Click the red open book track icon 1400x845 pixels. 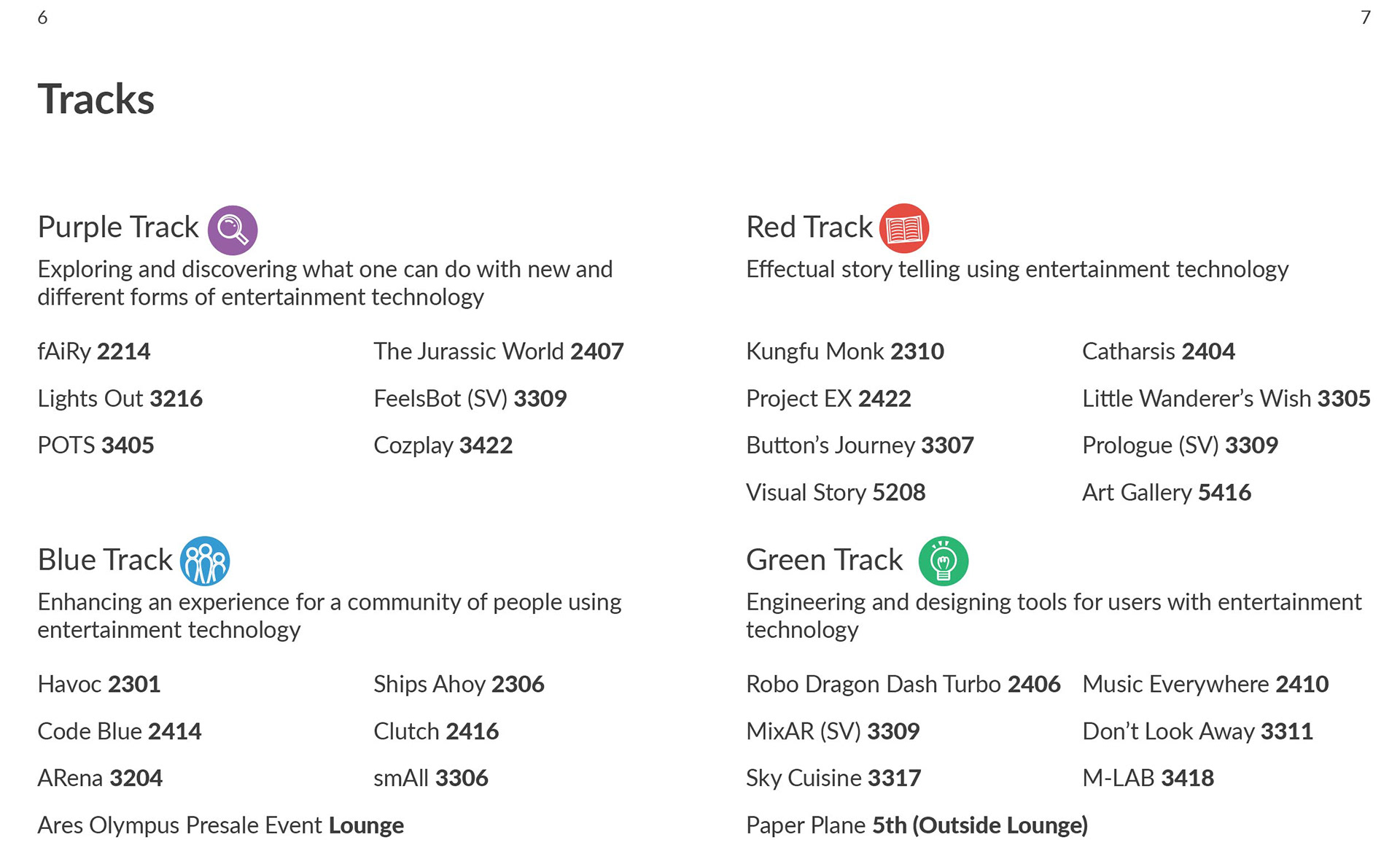(904, 228)
